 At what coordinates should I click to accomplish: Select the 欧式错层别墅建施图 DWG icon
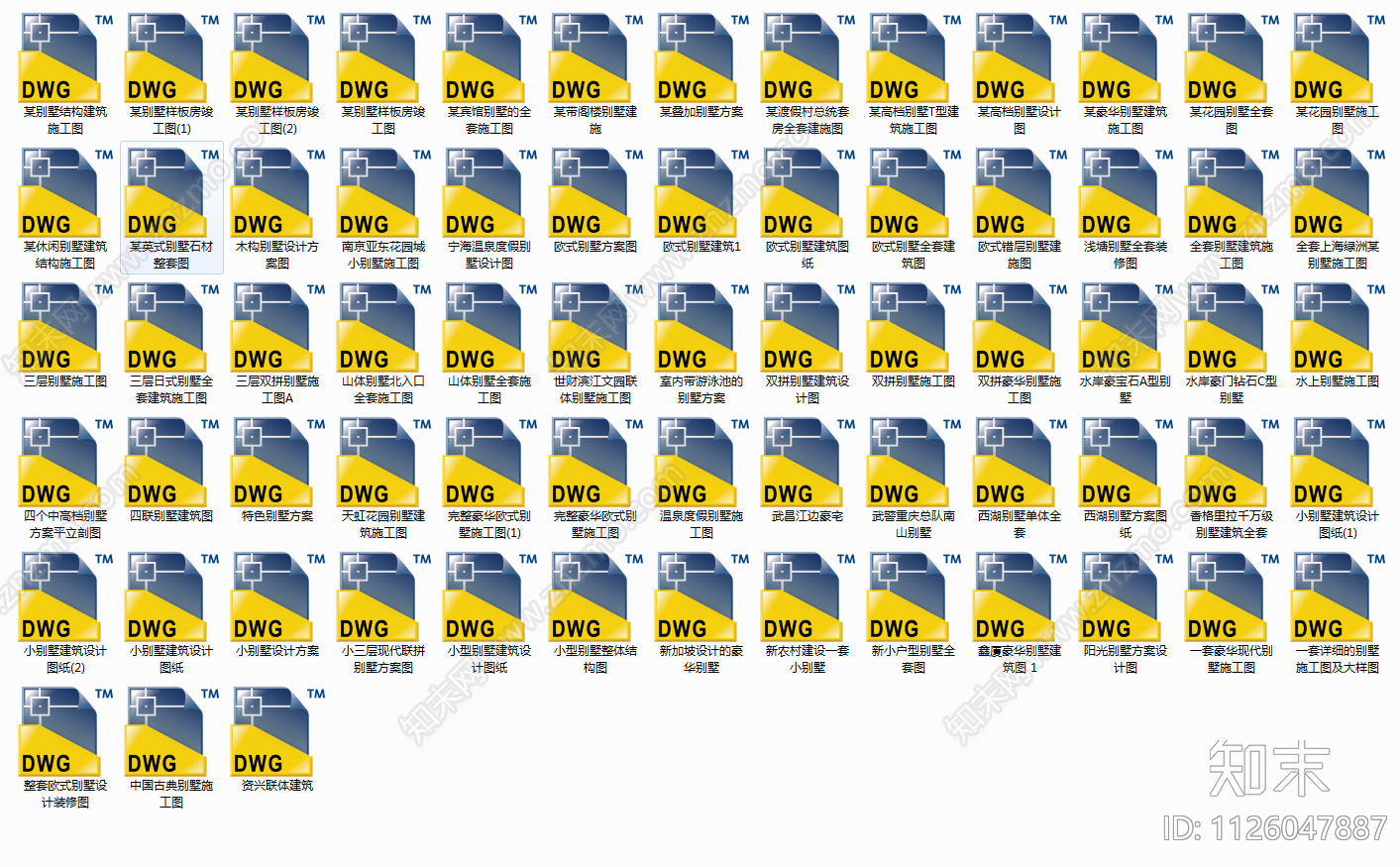(1014, 193)
